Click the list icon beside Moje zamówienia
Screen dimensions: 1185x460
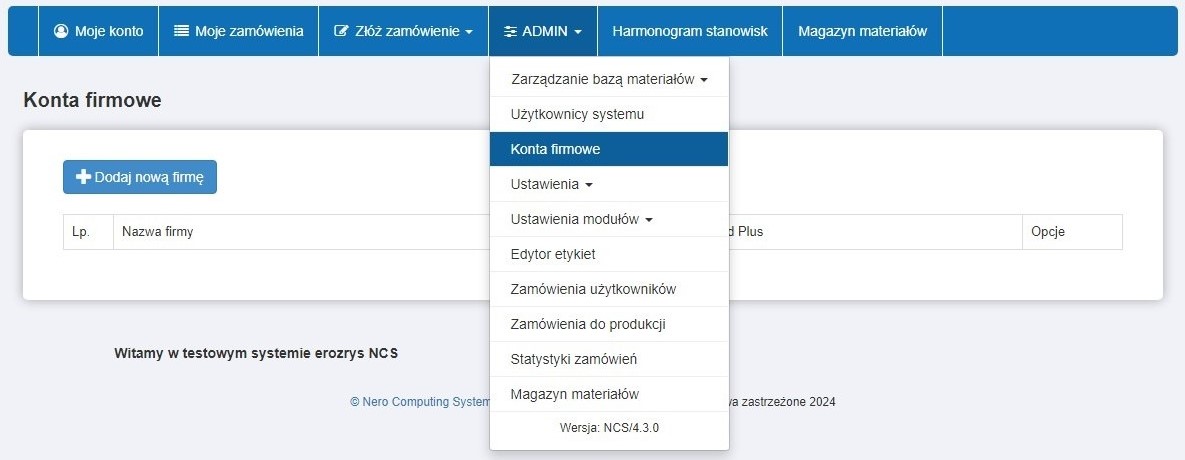pyautogui.click(x=181, y=31)
